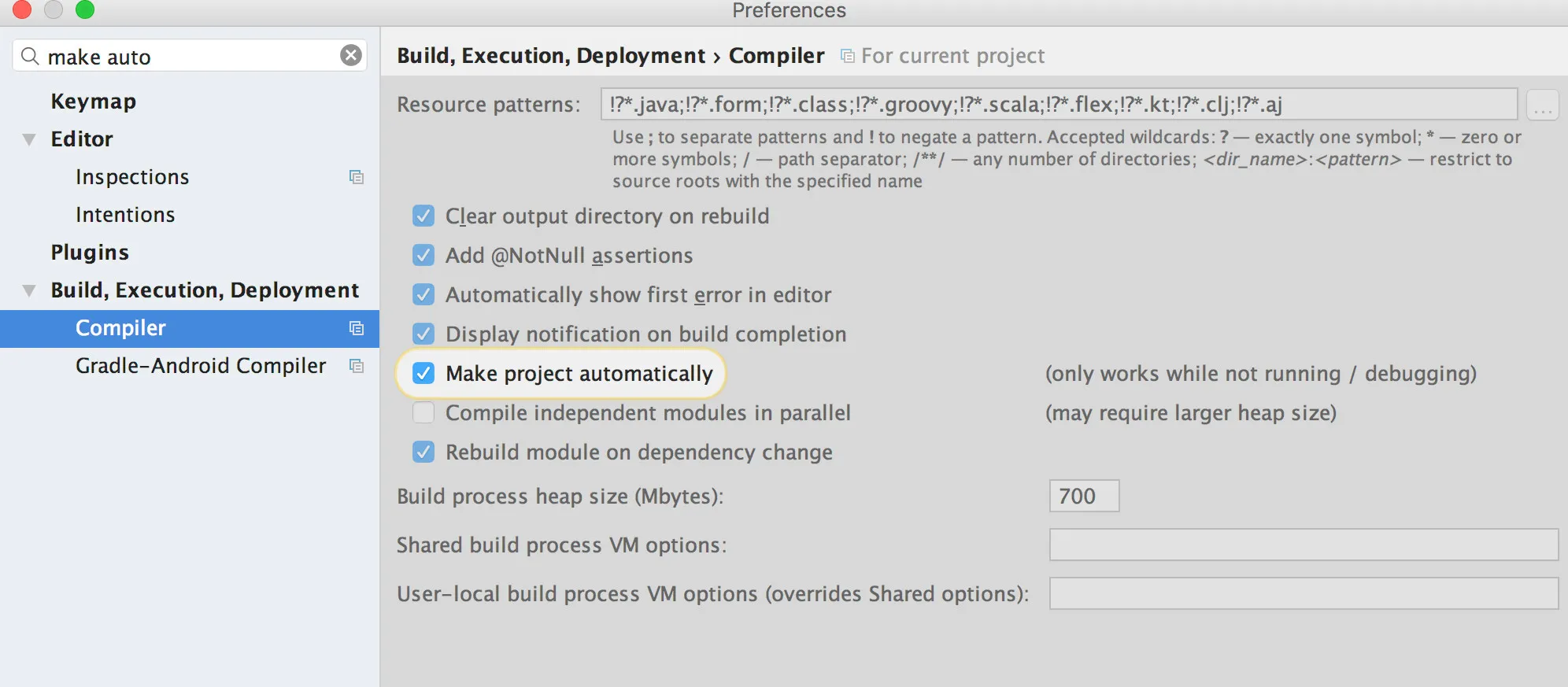Click the green zoom window button
Screen dimensions: 1568x687
pos(84,9)
